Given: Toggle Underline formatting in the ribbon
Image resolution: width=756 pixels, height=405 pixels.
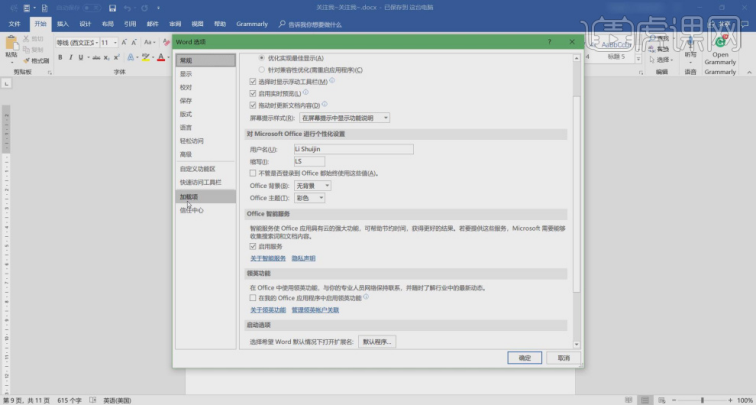Looking at the screenshot, I should click(x=81, y=57).
